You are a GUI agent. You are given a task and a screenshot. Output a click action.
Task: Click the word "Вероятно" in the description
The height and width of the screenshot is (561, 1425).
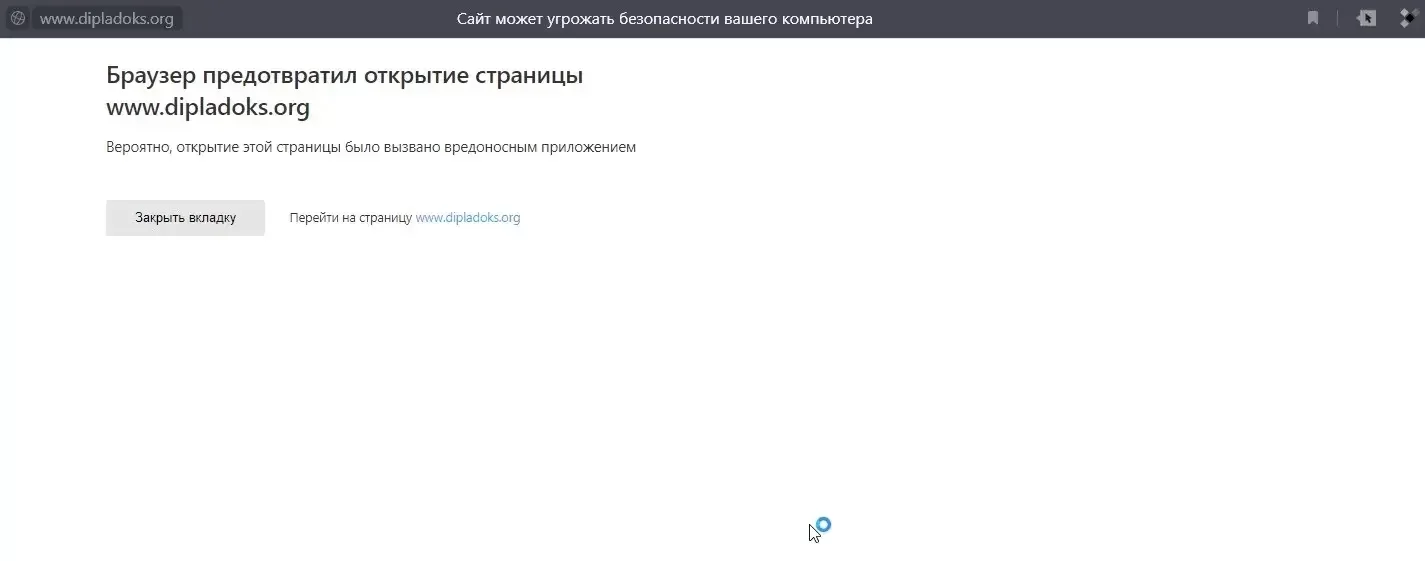coord(138,147)
